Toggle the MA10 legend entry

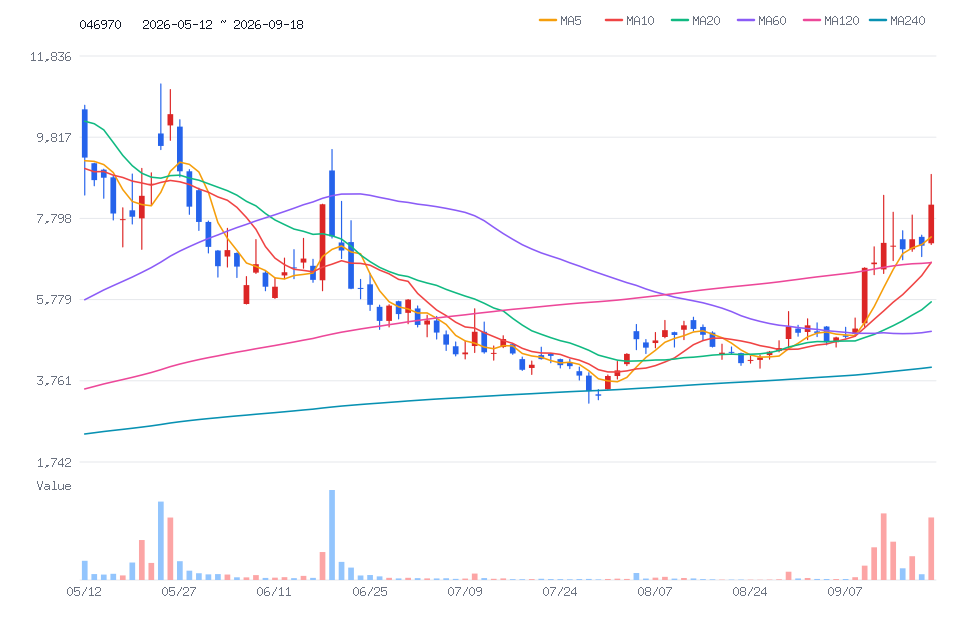pos(629,21)
